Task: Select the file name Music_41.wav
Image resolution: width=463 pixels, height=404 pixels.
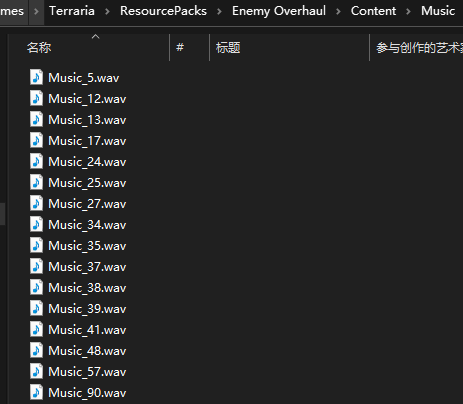Action: point(87,330)
